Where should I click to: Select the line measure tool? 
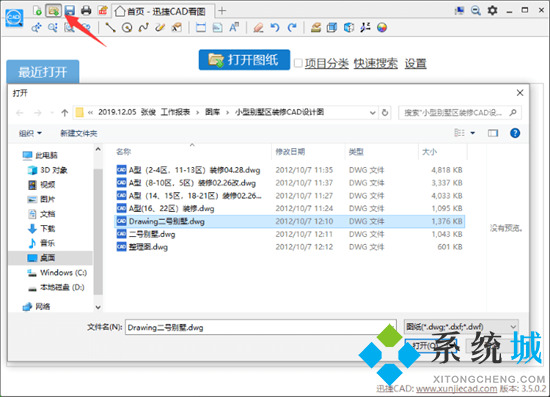click(110, 27)
